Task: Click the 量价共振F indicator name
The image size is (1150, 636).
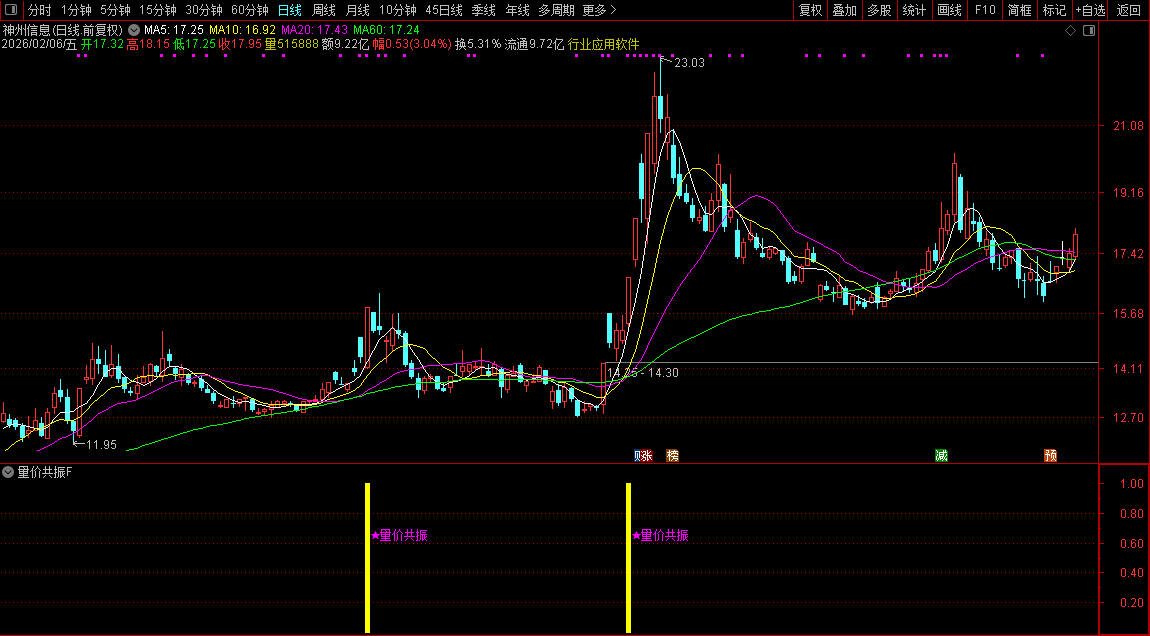Action: [45, 472]
